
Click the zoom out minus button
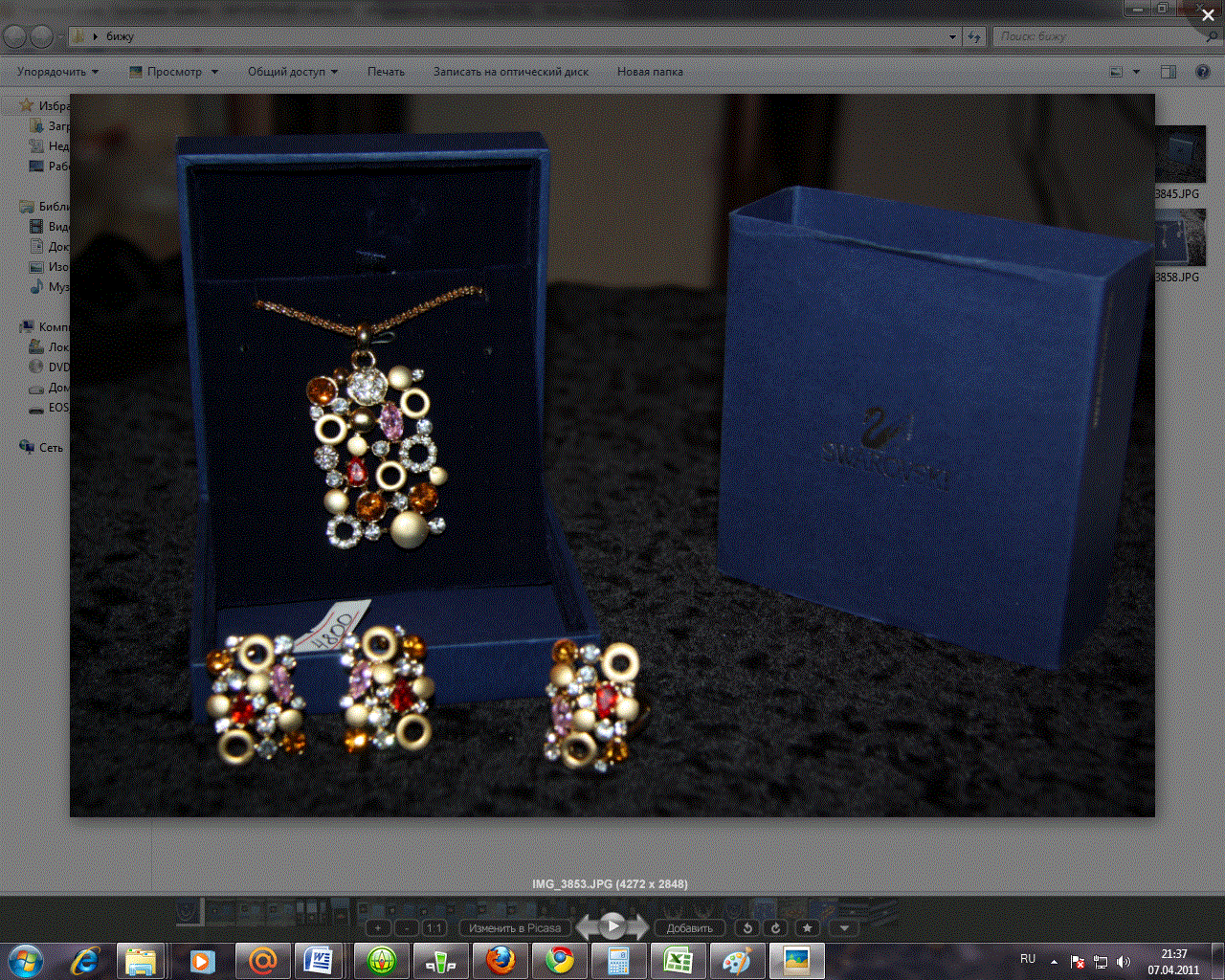coord(406,927)
